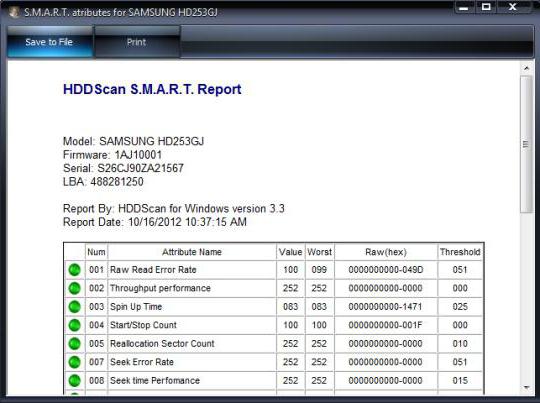Click the vertical scrollbar thumb

(x=526, y=144)
